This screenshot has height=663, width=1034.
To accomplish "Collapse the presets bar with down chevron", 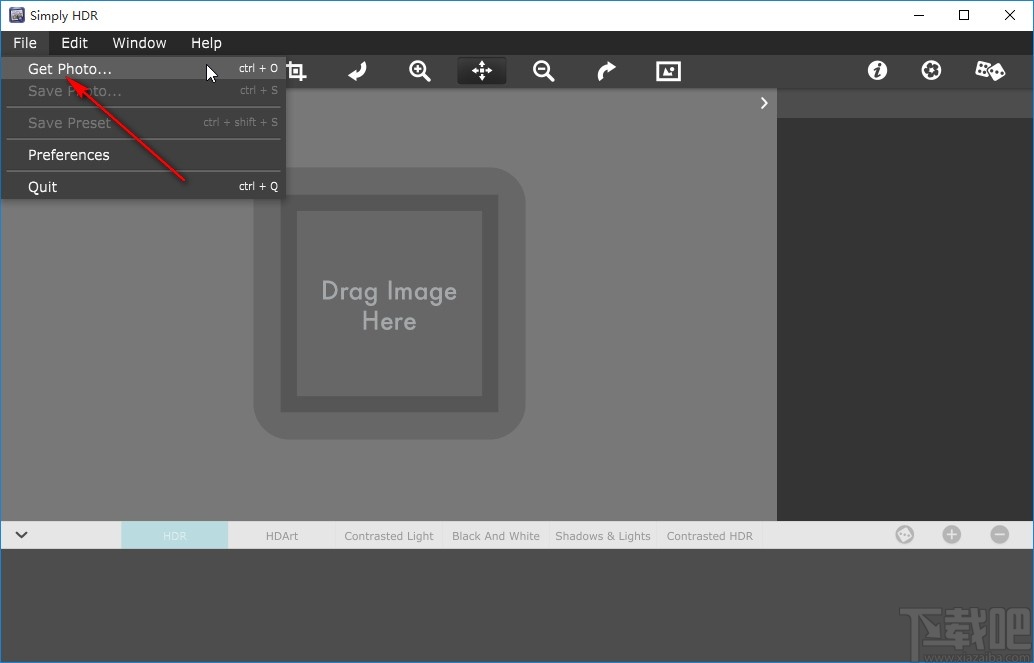I will pos(21,535).
